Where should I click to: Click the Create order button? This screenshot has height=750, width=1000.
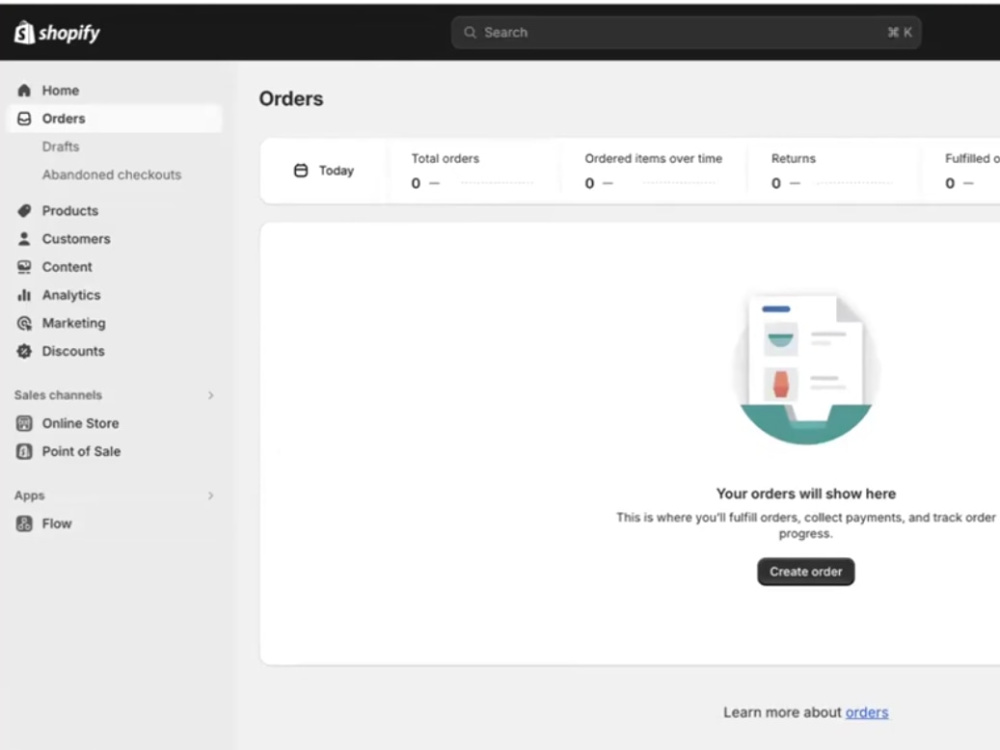(805, 571)
